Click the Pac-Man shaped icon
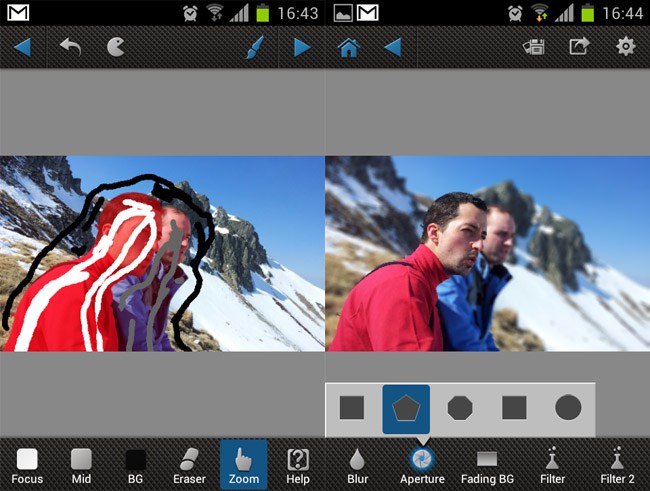The width and height of the screenshot is (650, 491). click(116, 47)
